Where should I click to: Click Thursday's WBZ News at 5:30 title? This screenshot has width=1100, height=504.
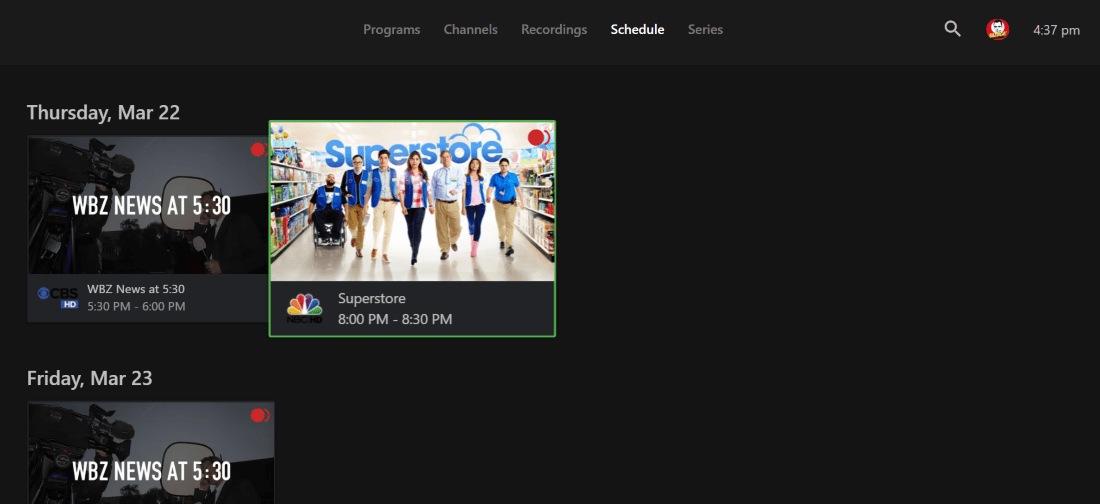point(136,289)
